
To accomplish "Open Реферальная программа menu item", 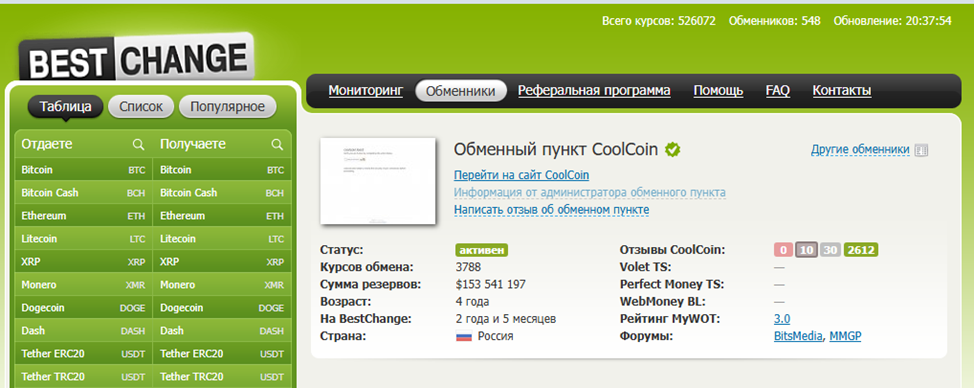I will point(594,91).
